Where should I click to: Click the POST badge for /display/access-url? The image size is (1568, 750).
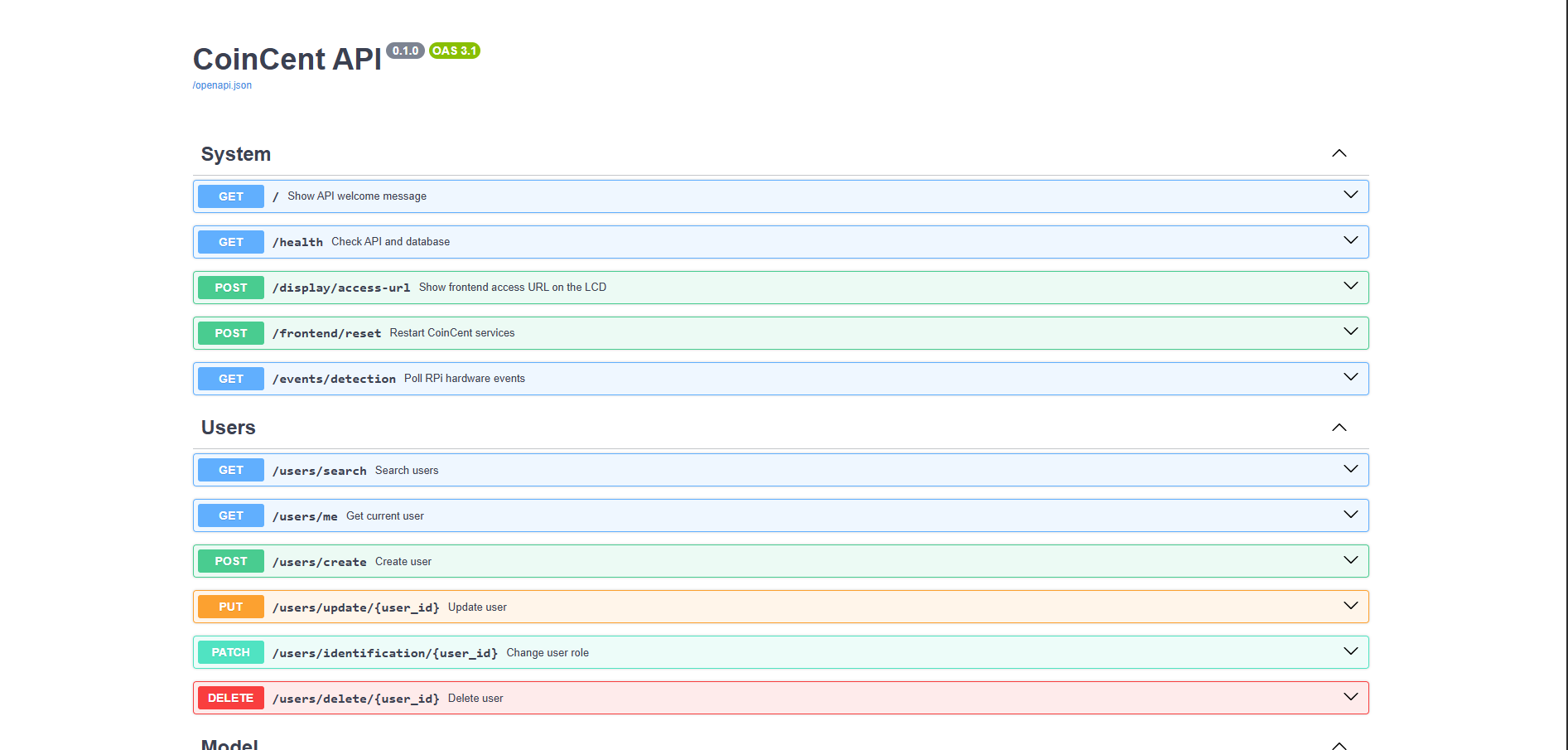pyautogui.click(x=231, y=288)
